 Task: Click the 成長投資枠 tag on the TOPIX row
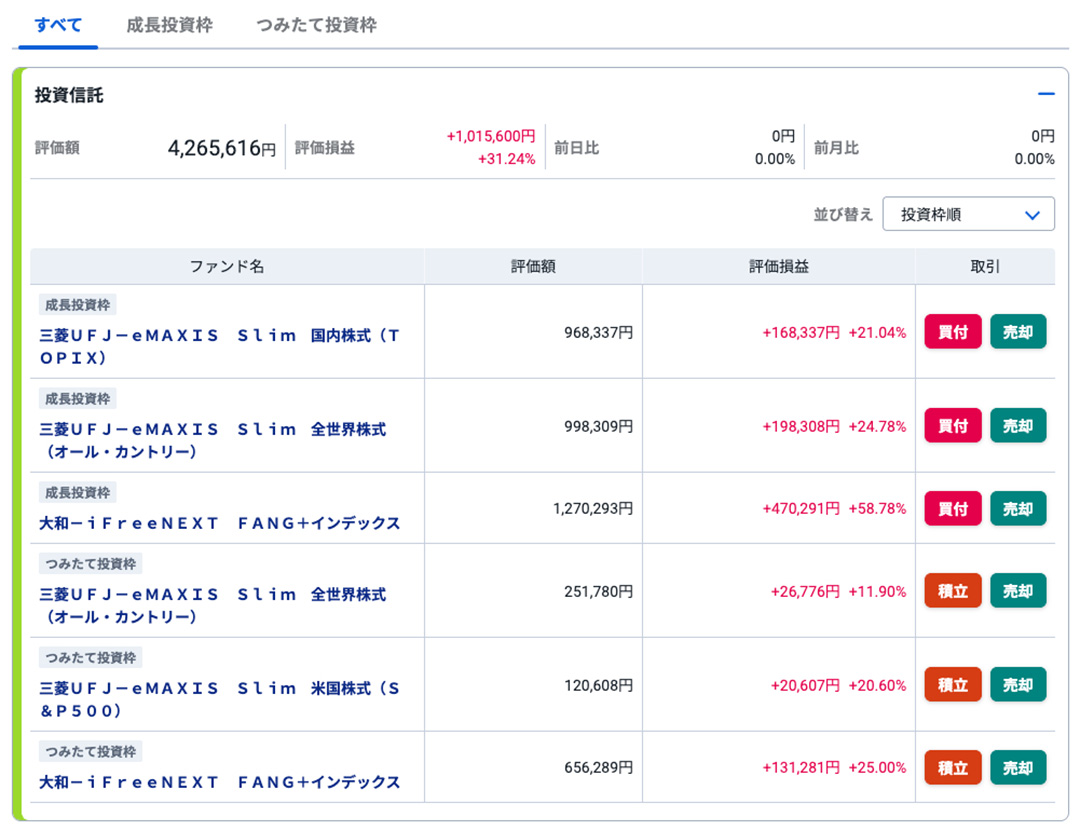[77, 304]
